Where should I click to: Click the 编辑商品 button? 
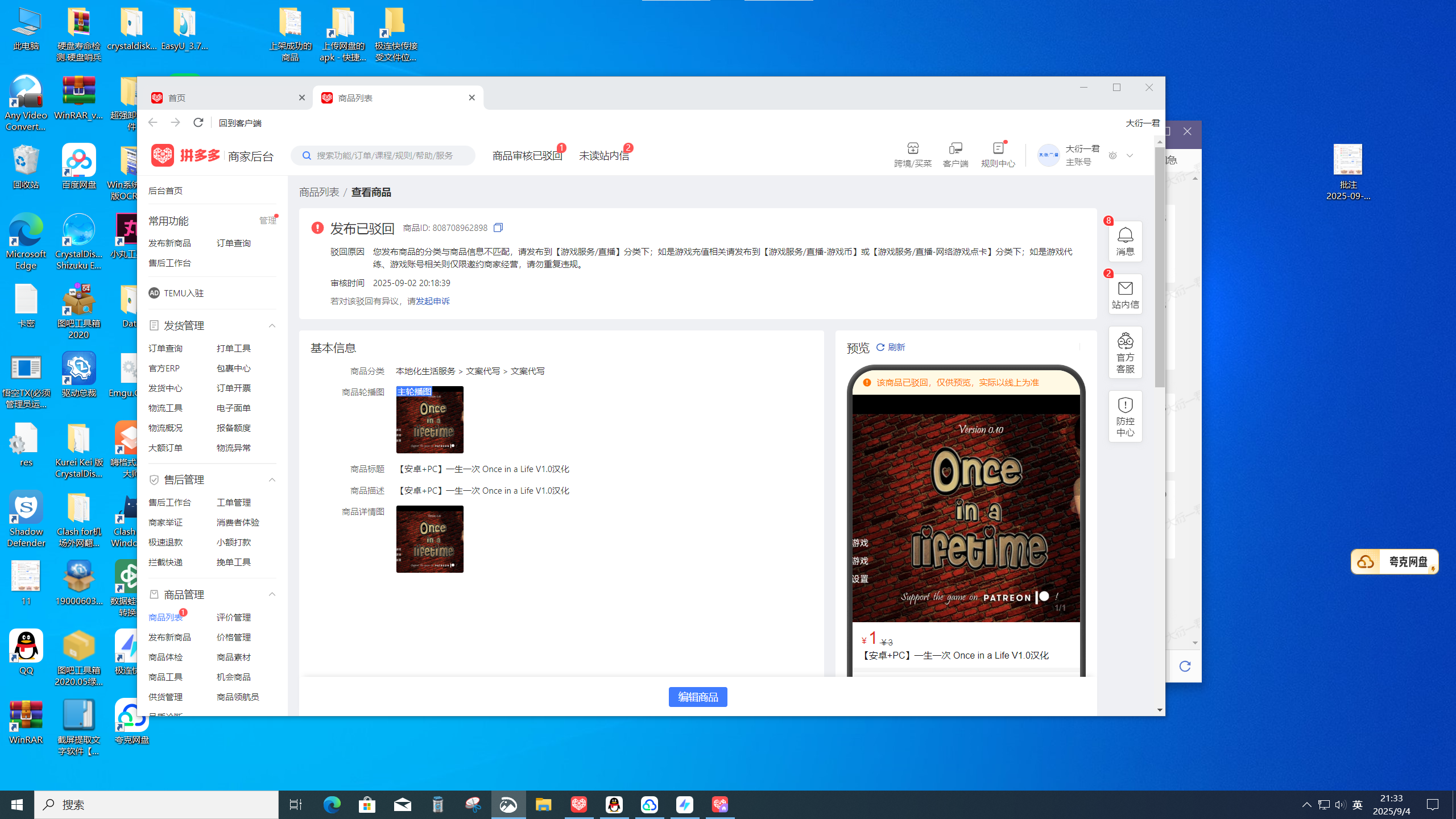click(x=698, y=697)
